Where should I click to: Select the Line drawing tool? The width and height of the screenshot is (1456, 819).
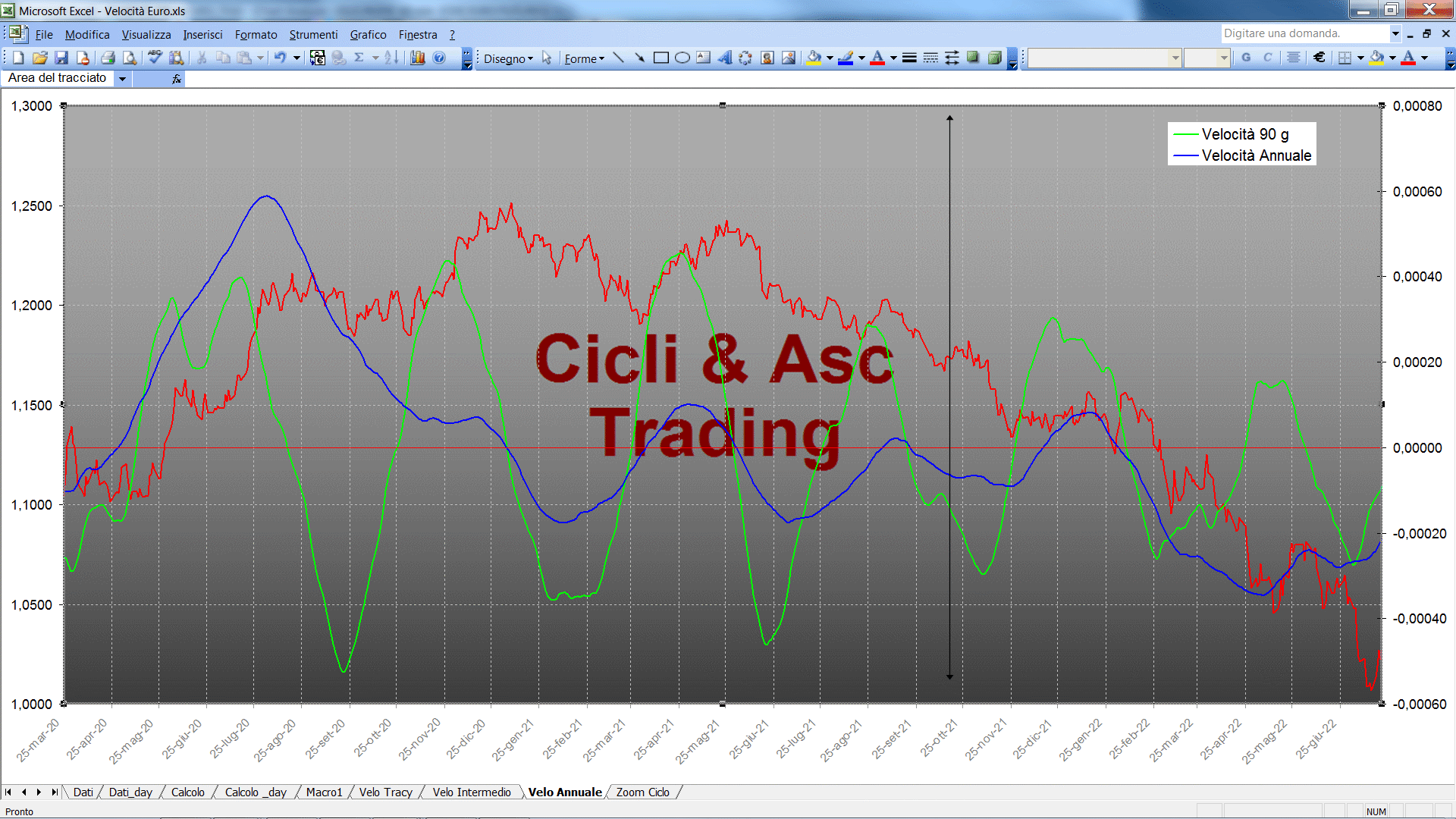pyautogui.click(x=619, y=58)
